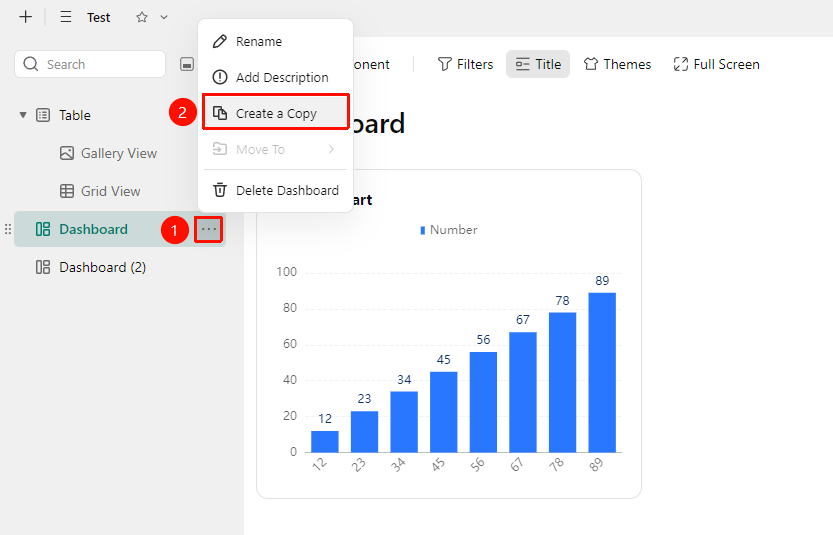Toggle the Title display option
Viewport: 833px width, 535px height.
pyautogui.click(x=538, y=64)
